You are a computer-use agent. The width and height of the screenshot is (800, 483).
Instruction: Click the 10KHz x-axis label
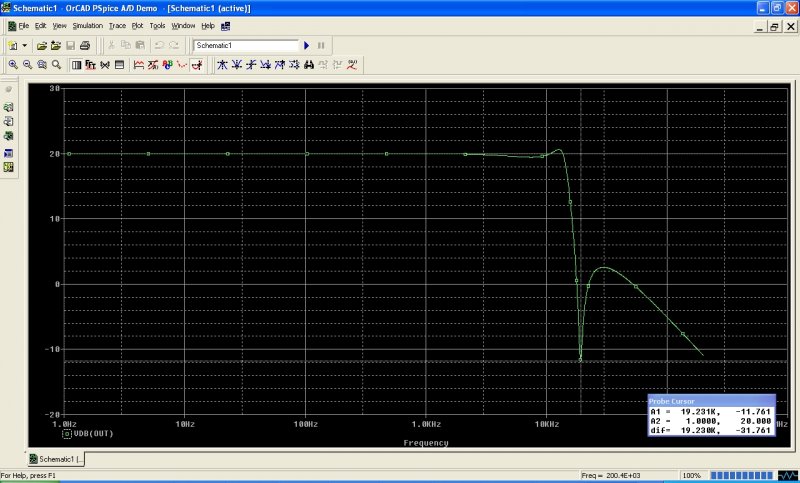tap(546, 424)
